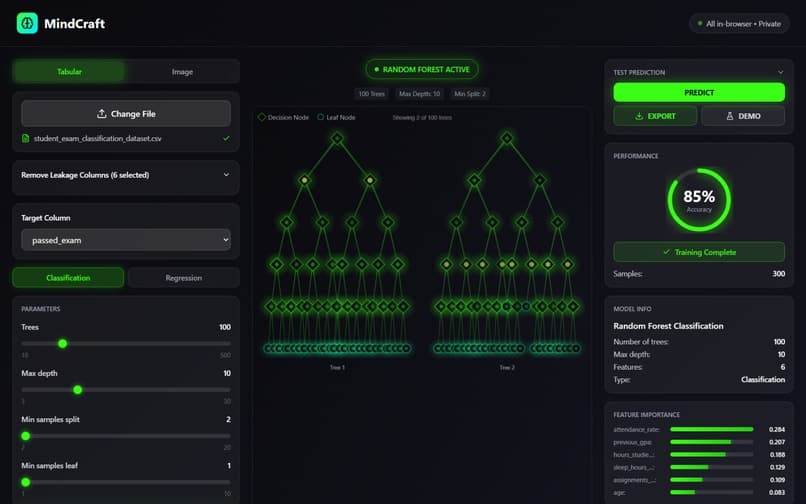Click the flask icon on Demo button
806x504 pixels.
point(729,116)
